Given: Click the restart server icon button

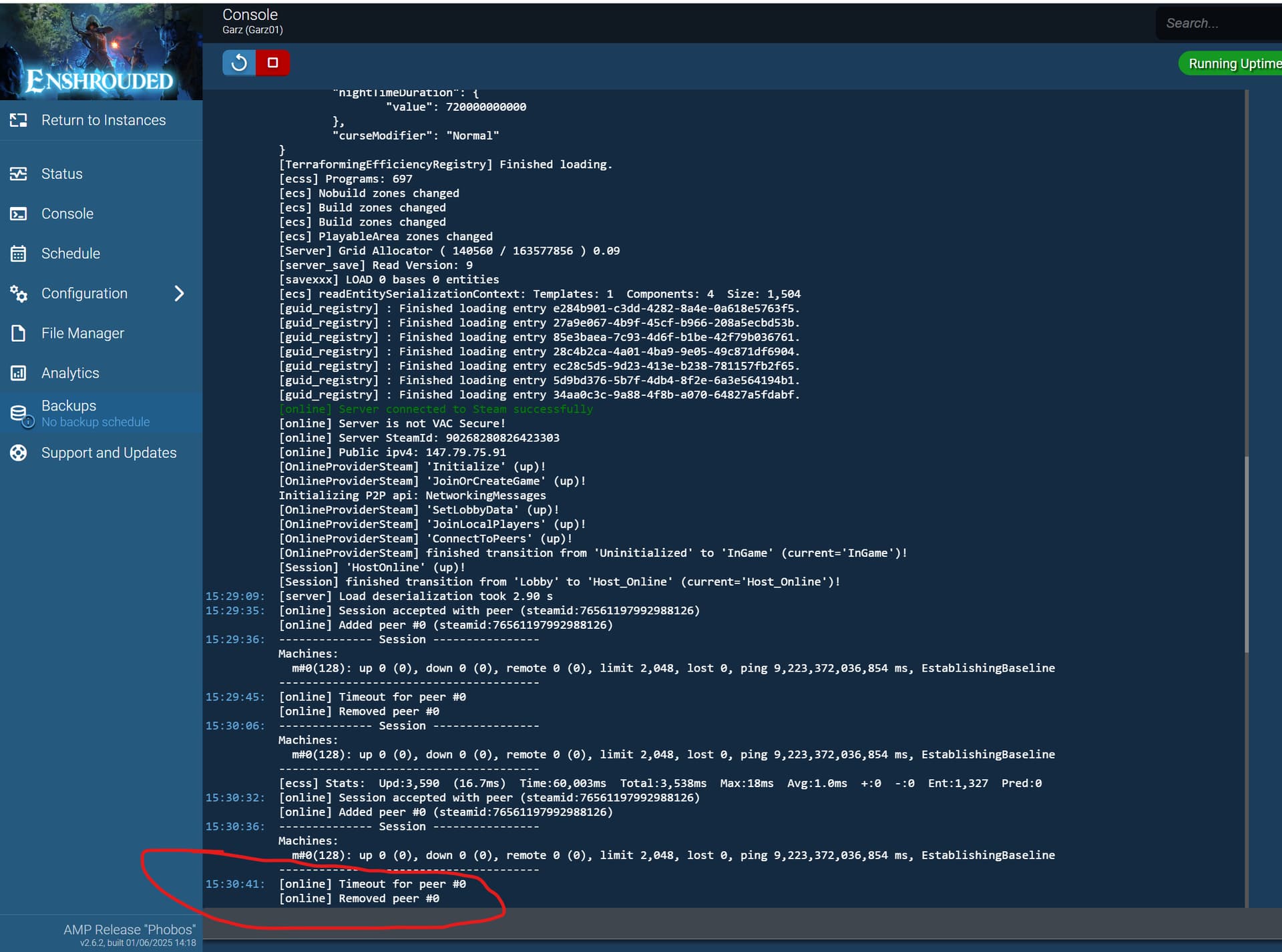Looking at the screenshot, I should [x=239, y=63].
